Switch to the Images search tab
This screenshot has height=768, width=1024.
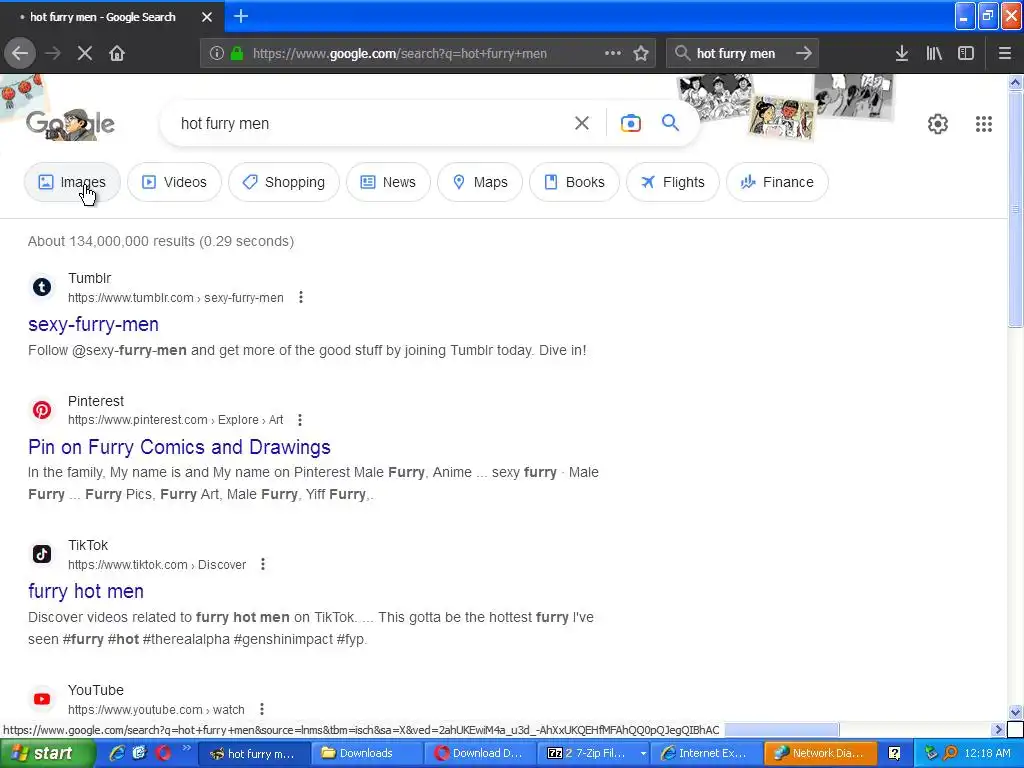(72, 182)
